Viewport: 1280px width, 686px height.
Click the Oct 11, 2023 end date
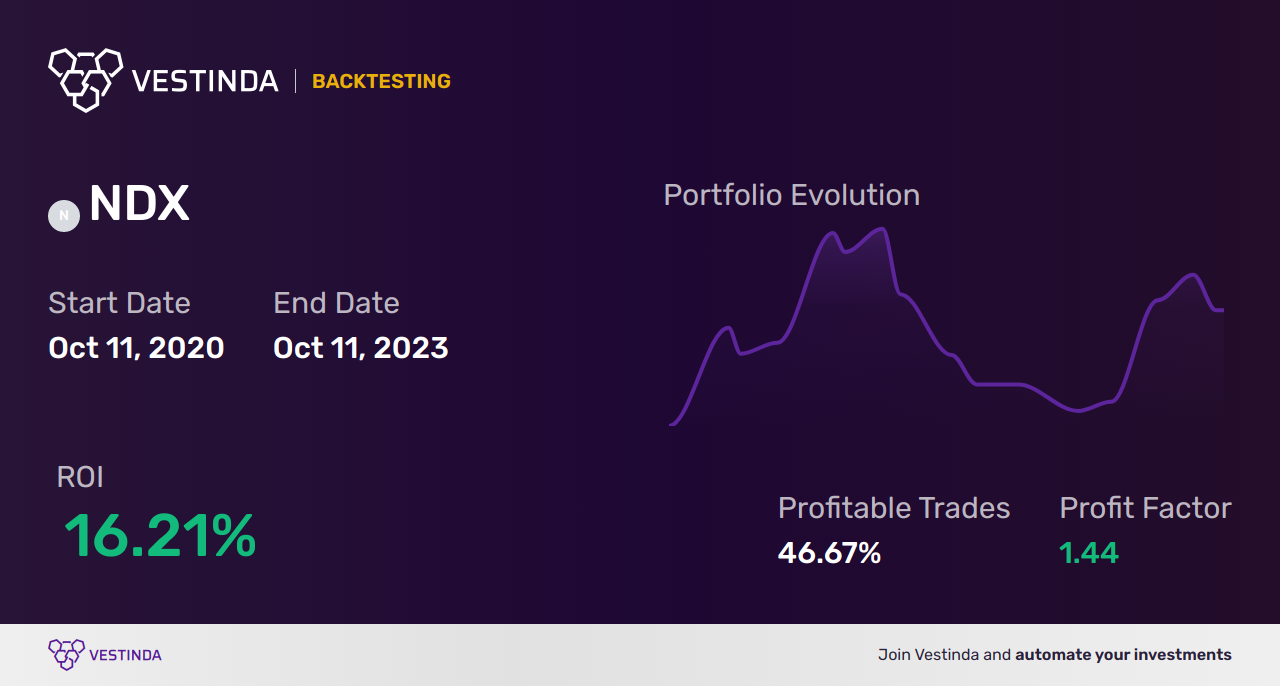[x=361, y=348]
